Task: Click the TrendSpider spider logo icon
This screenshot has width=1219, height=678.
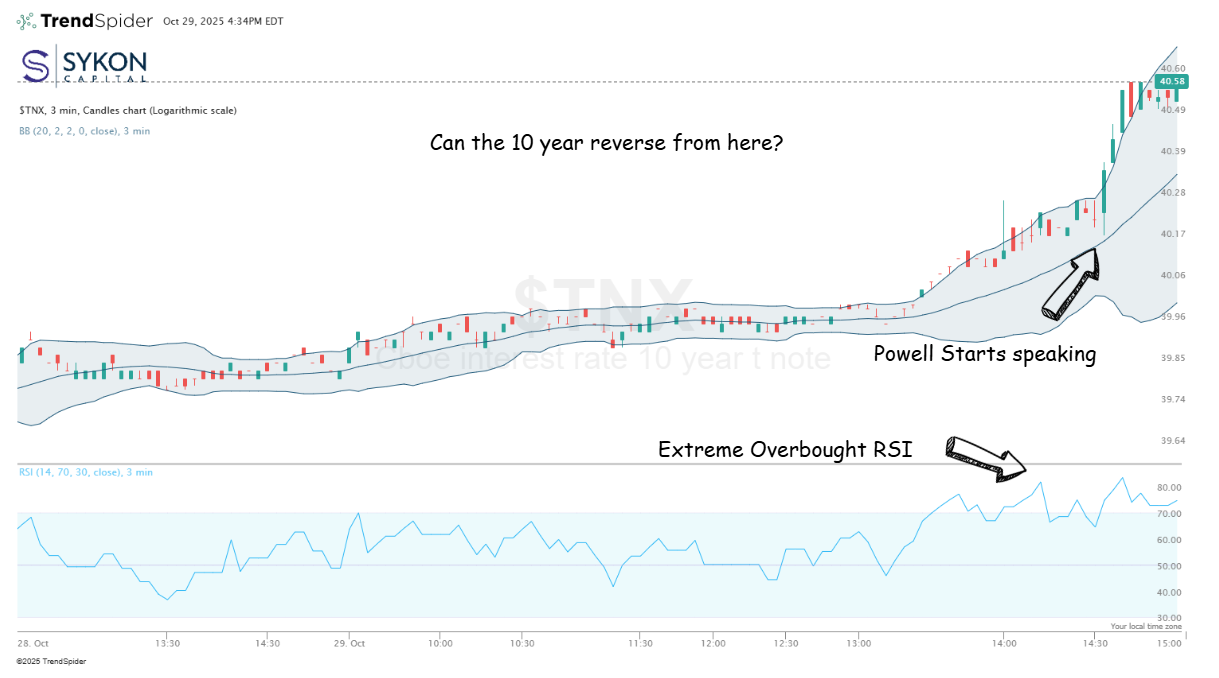Action: pyautogui.click(x=26, y=20)
